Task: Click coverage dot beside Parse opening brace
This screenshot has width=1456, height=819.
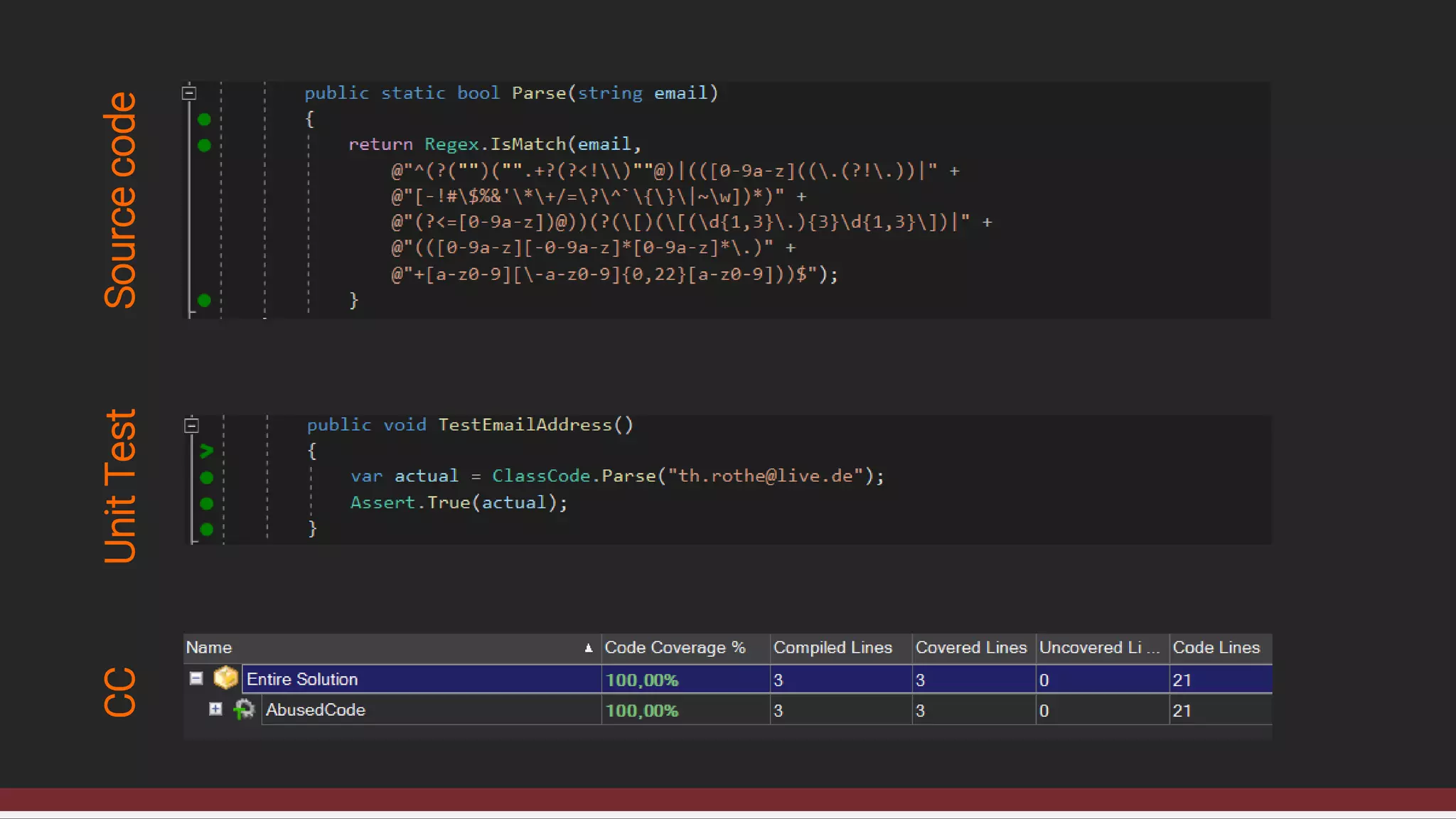Action: coord(204,119)
